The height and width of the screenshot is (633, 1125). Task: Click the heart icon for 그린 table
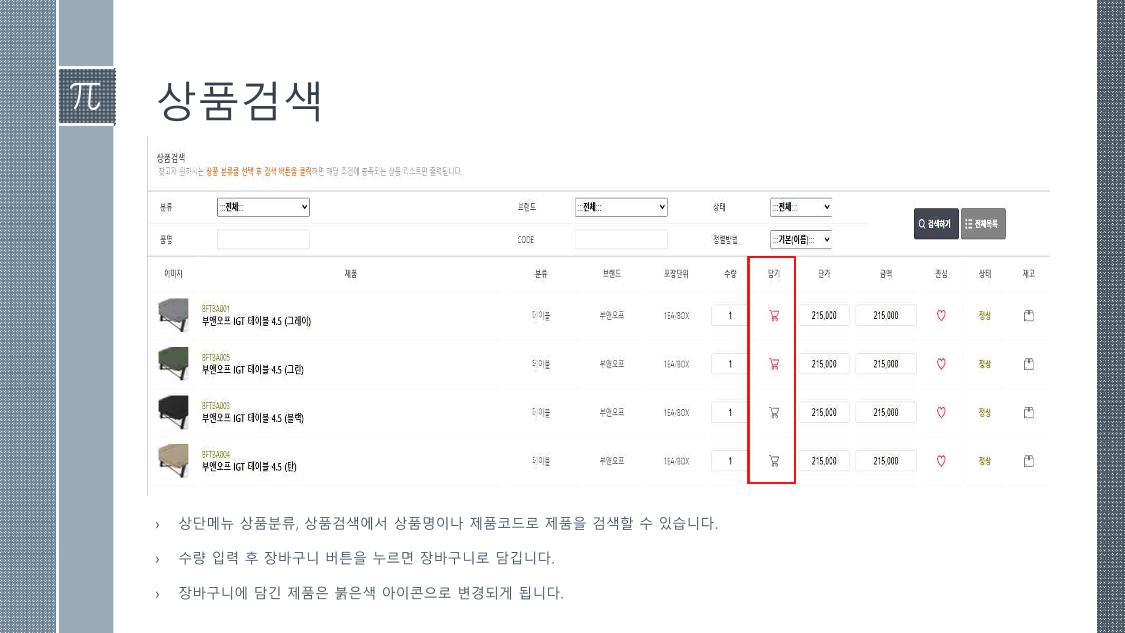(941, 364)
